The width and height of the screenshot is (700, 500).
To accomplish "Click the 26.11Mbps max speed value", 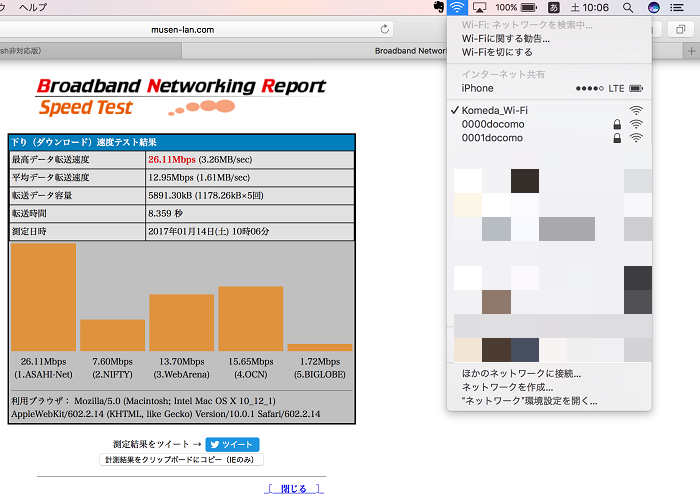I will [x=172, y=159].
